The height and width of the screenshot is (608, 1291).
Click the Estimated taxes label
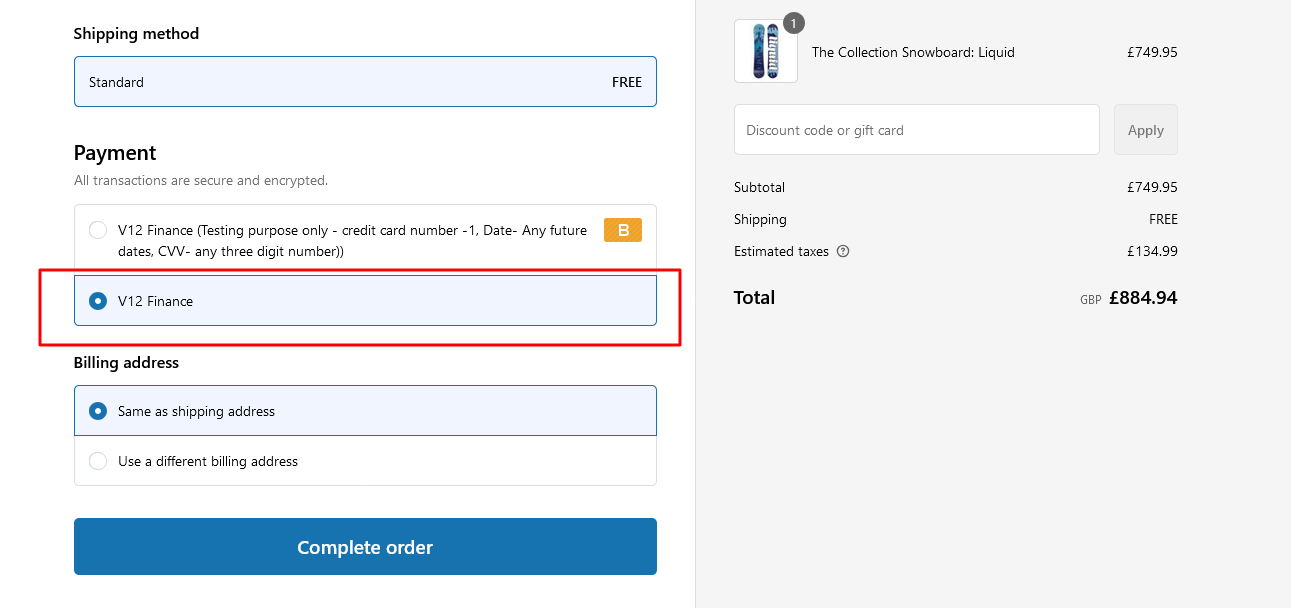(781, 251)
